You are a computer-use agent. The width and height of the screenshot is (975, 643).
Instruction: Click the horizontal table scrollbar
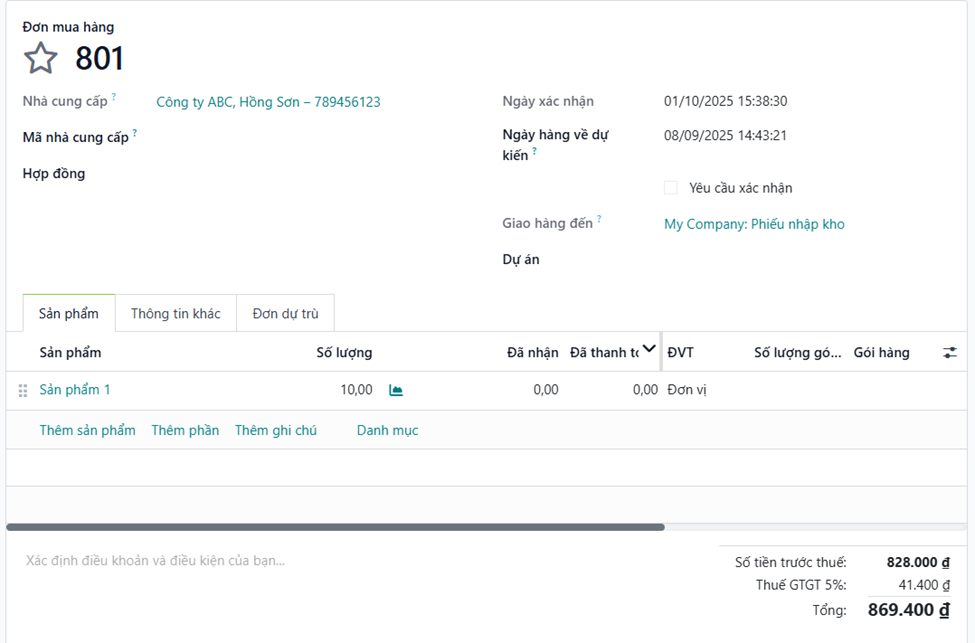(x=335, y=527)
